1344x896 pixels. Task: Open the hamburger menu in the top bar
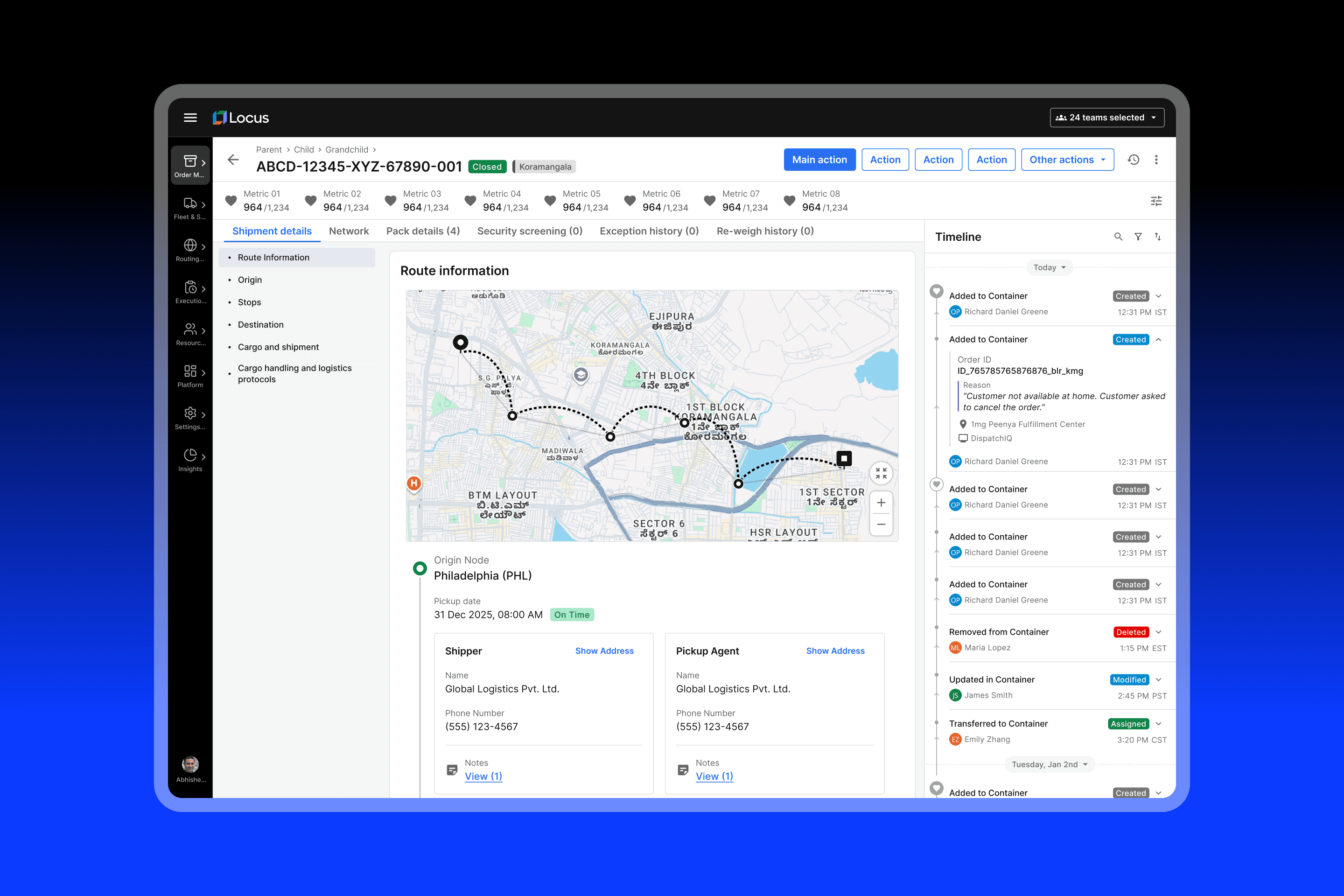click(x=190, y=118)
